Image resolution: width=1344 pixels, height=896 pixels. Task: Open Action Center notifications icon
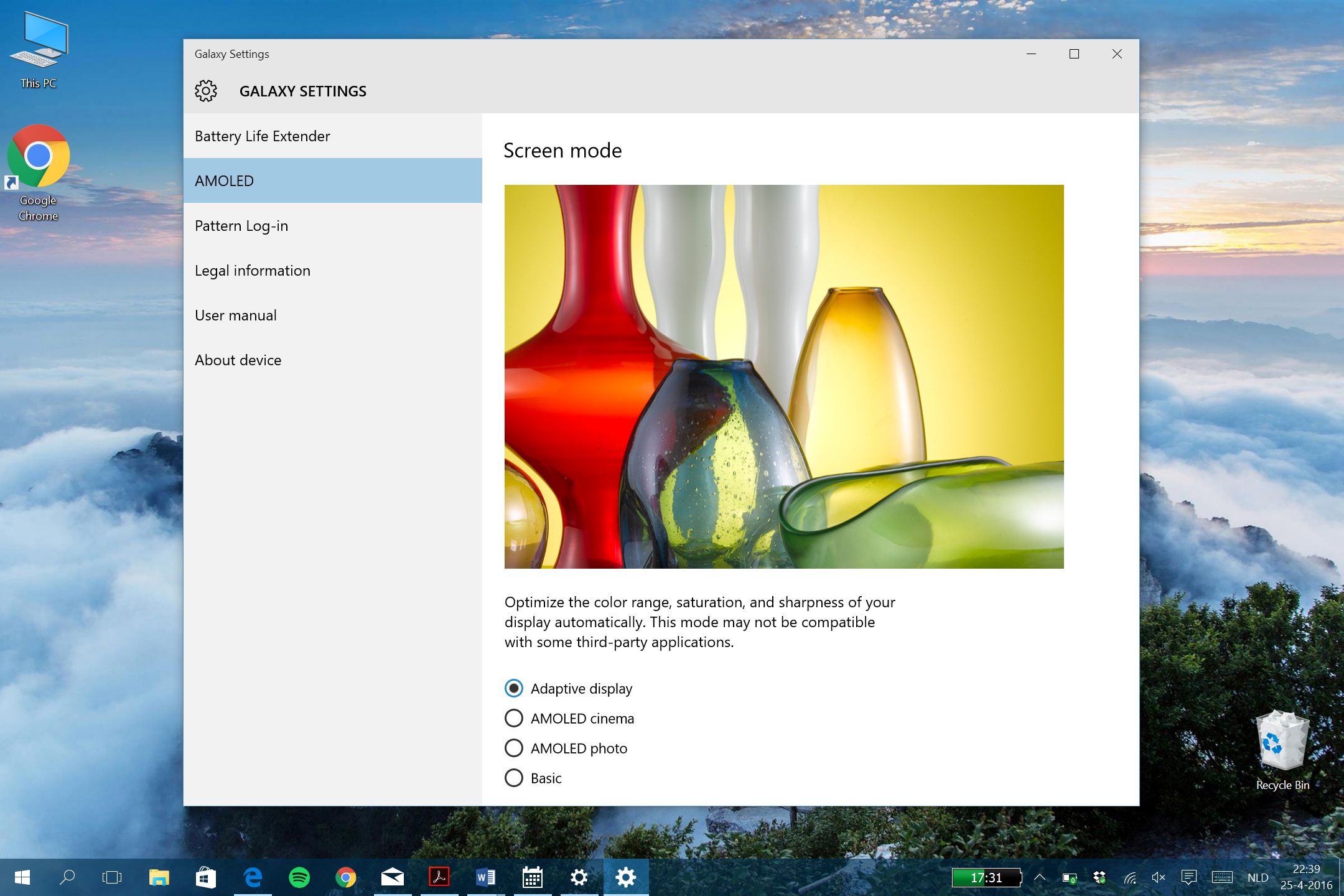click(1189, 877)
